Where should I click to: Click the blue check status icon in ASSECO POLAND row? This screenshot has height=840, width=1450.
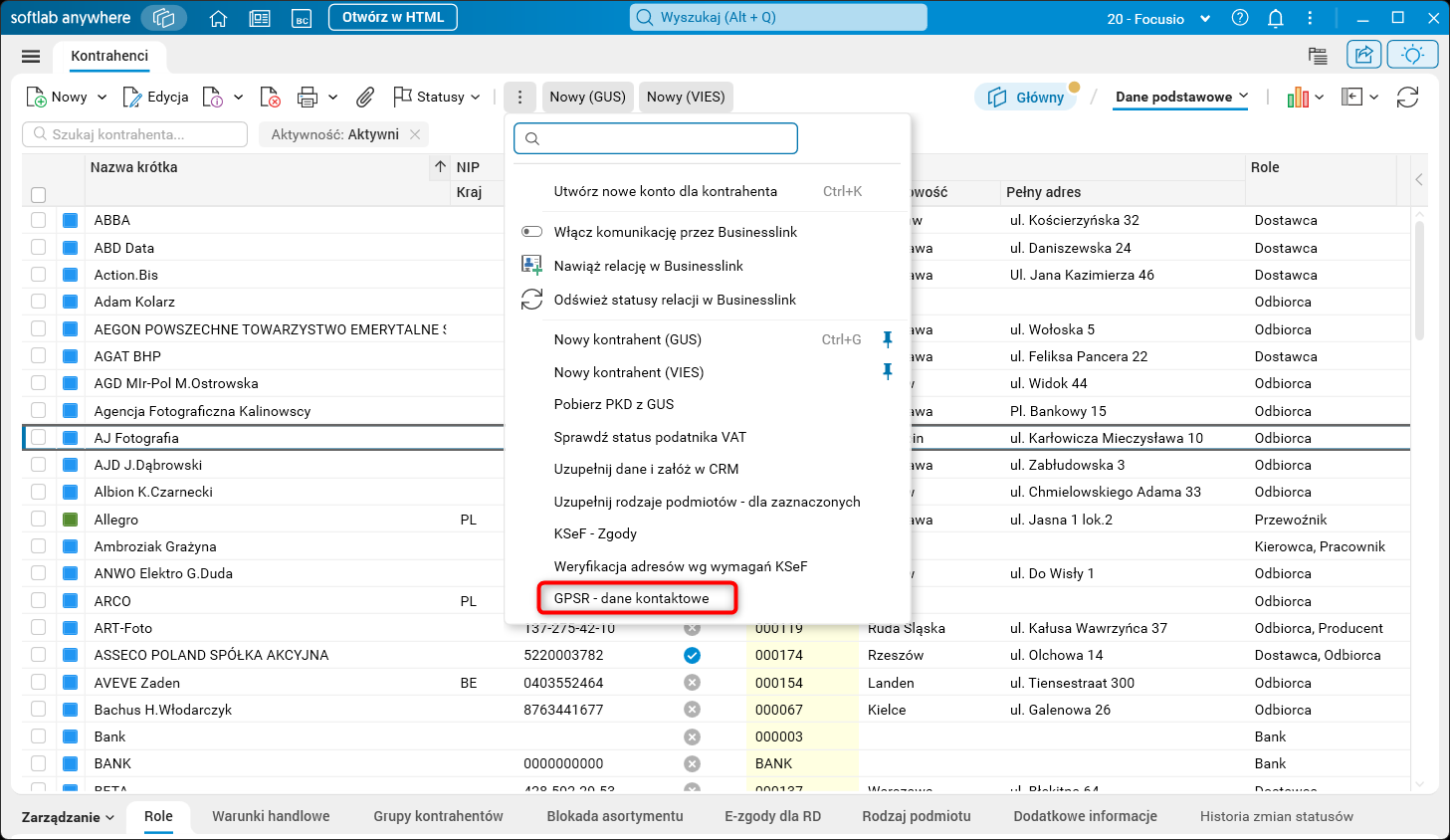693,655
